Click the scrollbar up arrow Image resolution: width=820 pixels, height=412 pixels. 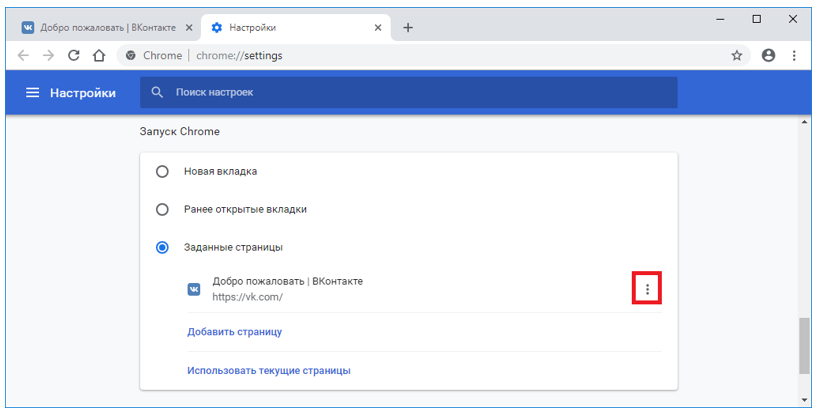coord(804,122)
